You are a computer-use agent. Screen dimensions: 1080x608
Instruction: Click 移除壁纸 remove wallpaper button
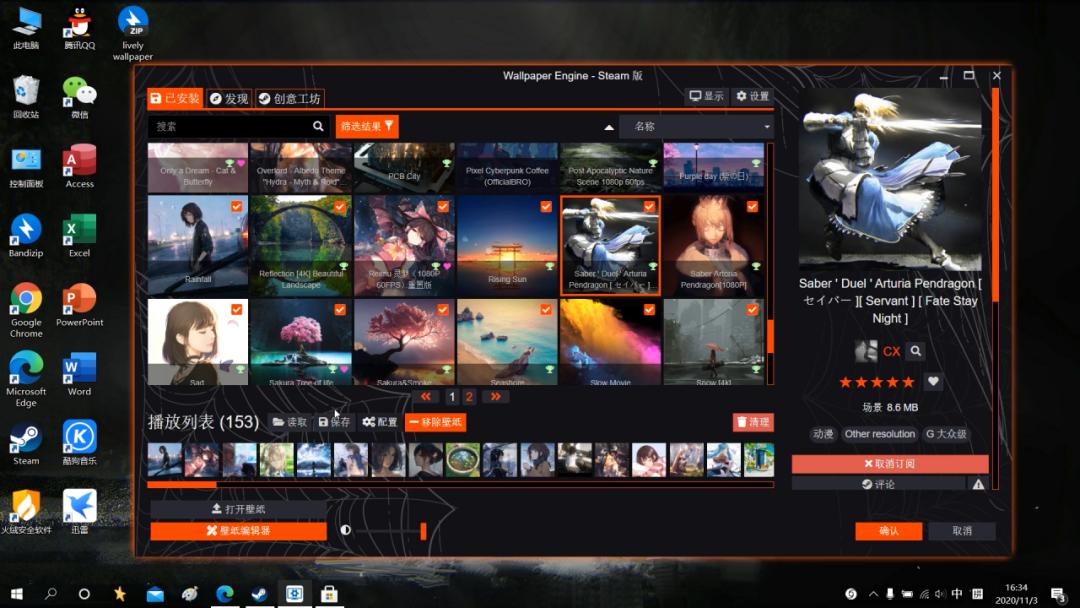435,422
